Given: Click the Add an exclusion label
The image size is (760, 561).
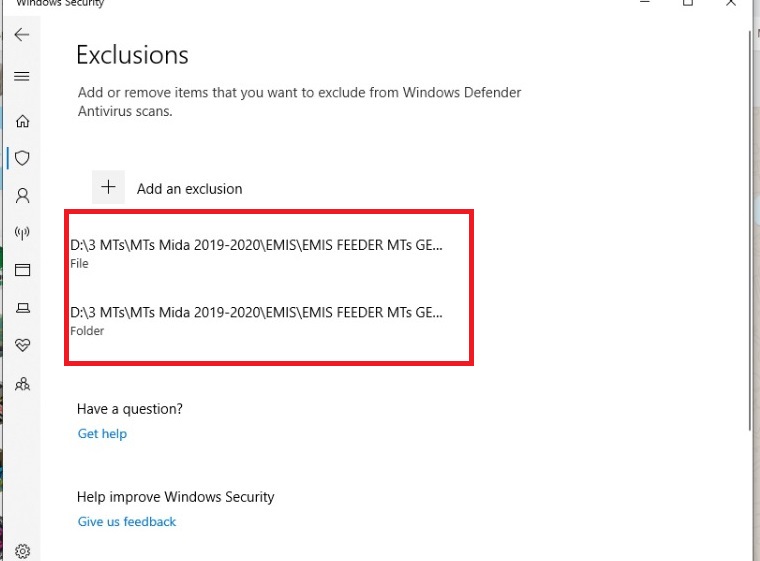Looking at the screenshot, I should [x=189, y=188].
